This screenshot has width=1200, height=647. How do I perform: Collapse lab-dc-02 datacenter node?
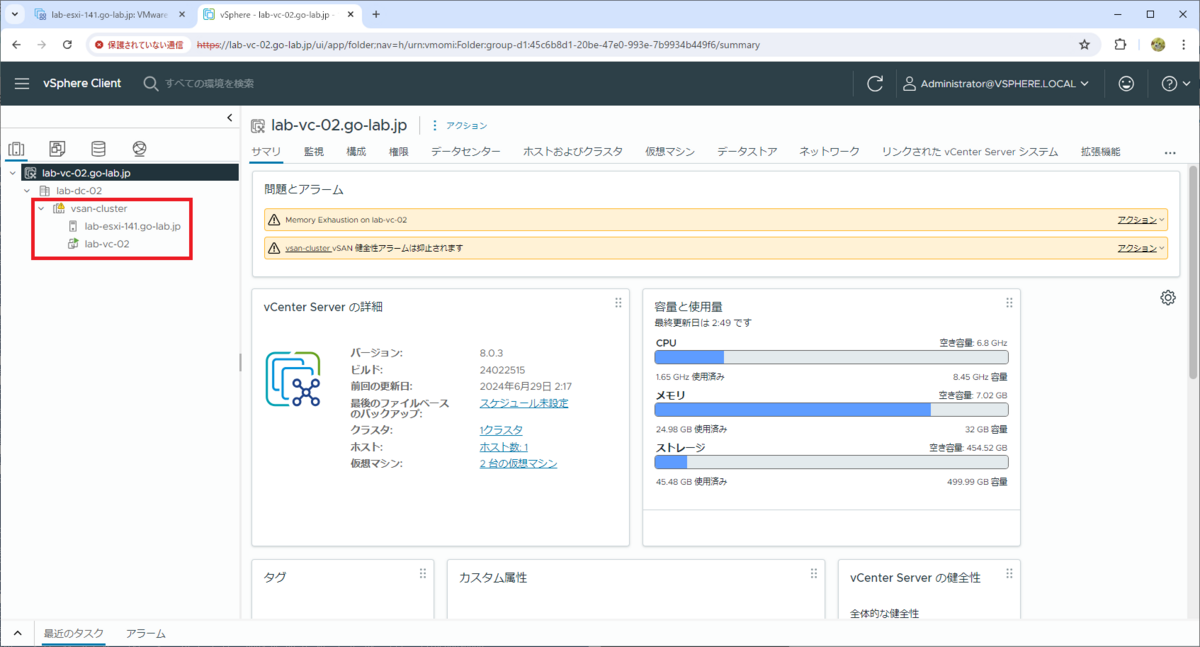(x=27, y=190)
